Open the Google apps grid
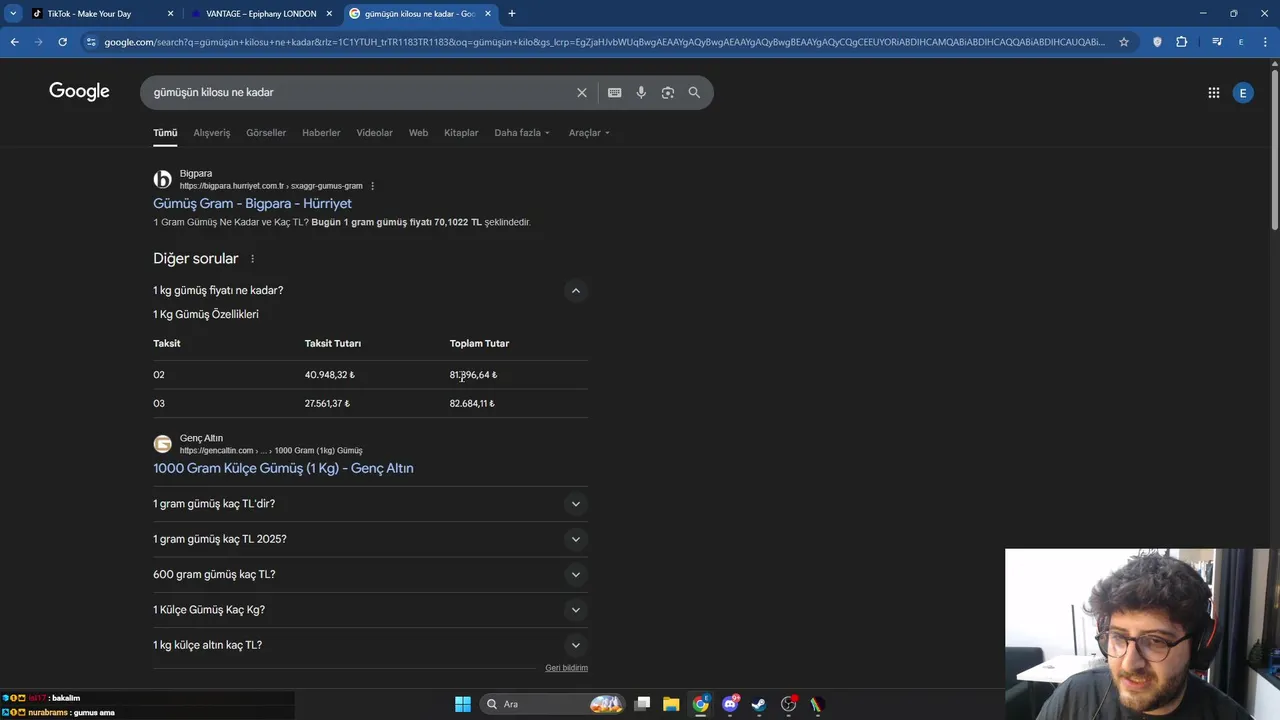 point(1213,92)
